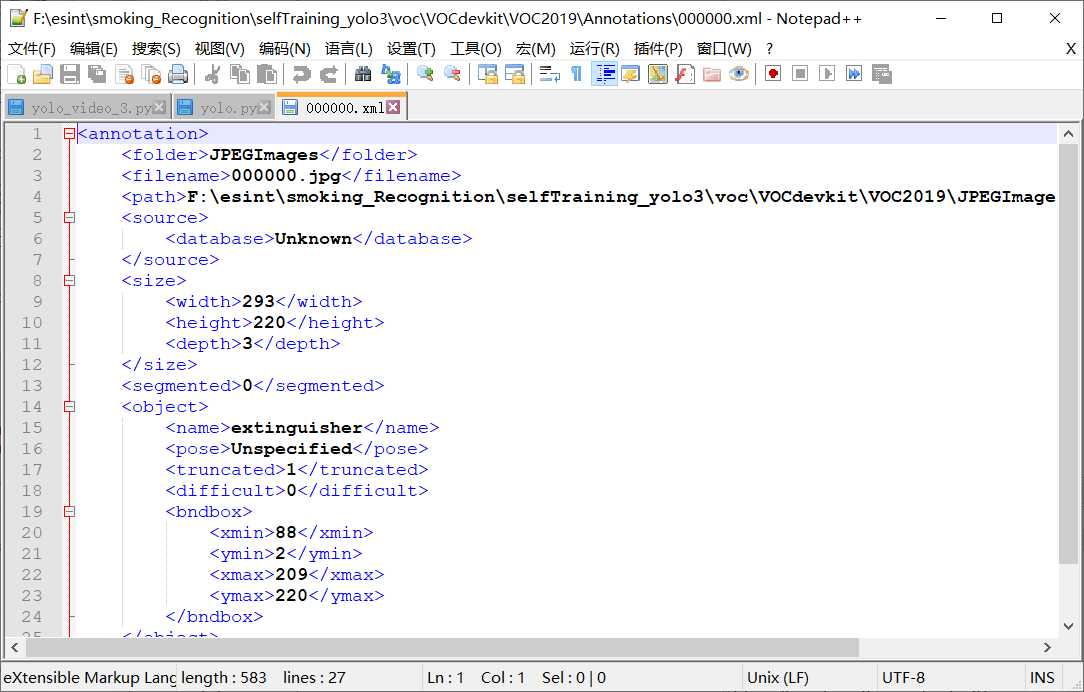Collapse the bndbox fold on line 19

[x=69, y=512]
